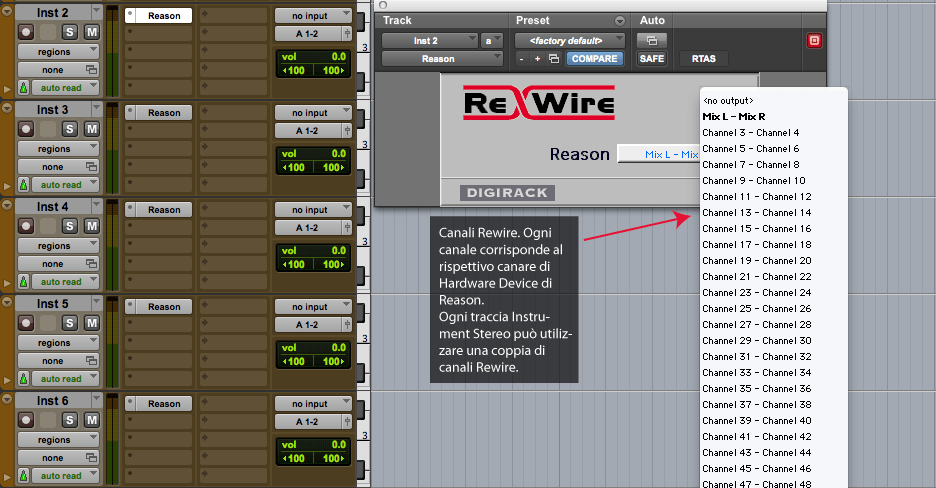
Task: Open Inst 2 auto read automation dropdown
Action: click(65, 88)
